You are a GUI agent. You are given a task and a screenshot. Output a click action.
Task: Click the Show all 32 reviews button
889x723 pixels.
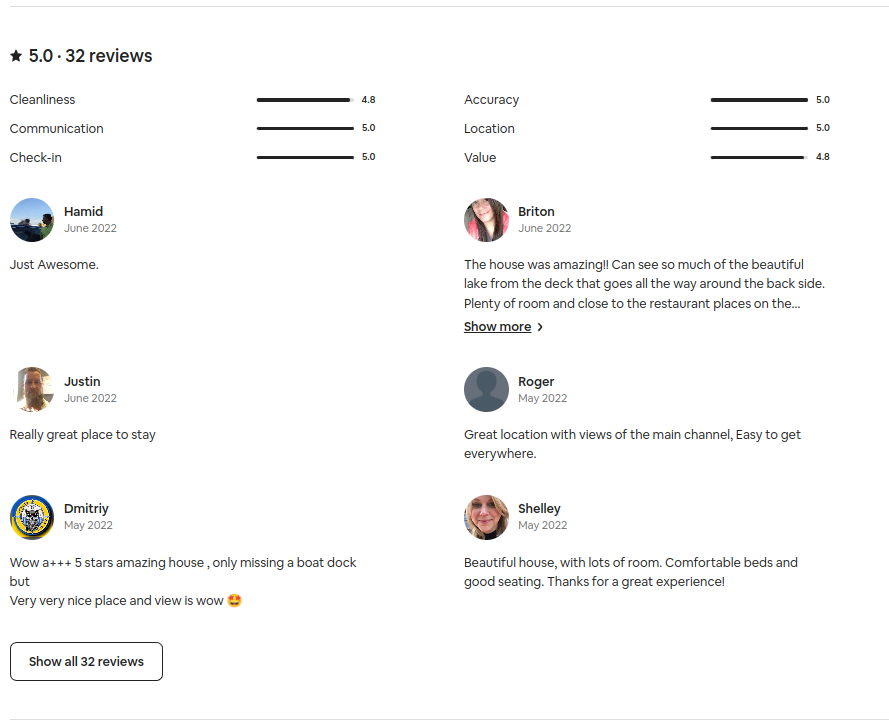tap(86, 661)
